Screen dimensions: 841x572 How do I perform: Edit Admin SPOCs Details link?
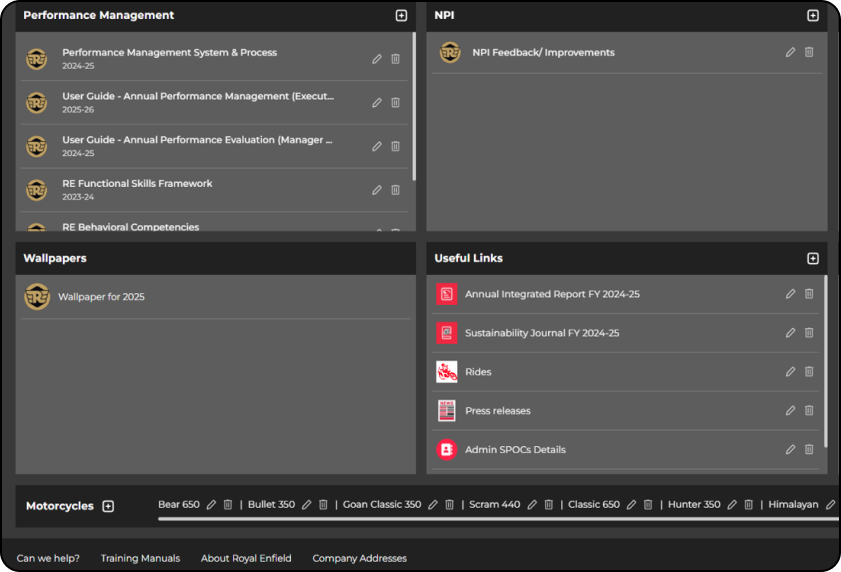coord(791,450)
